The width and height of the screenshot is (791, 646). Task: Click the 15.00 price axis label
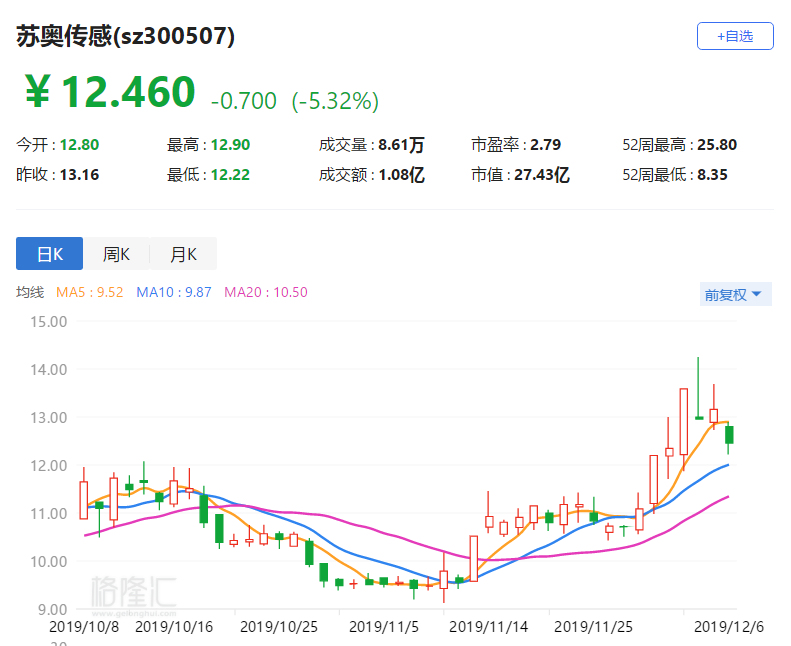click(48, 322)
